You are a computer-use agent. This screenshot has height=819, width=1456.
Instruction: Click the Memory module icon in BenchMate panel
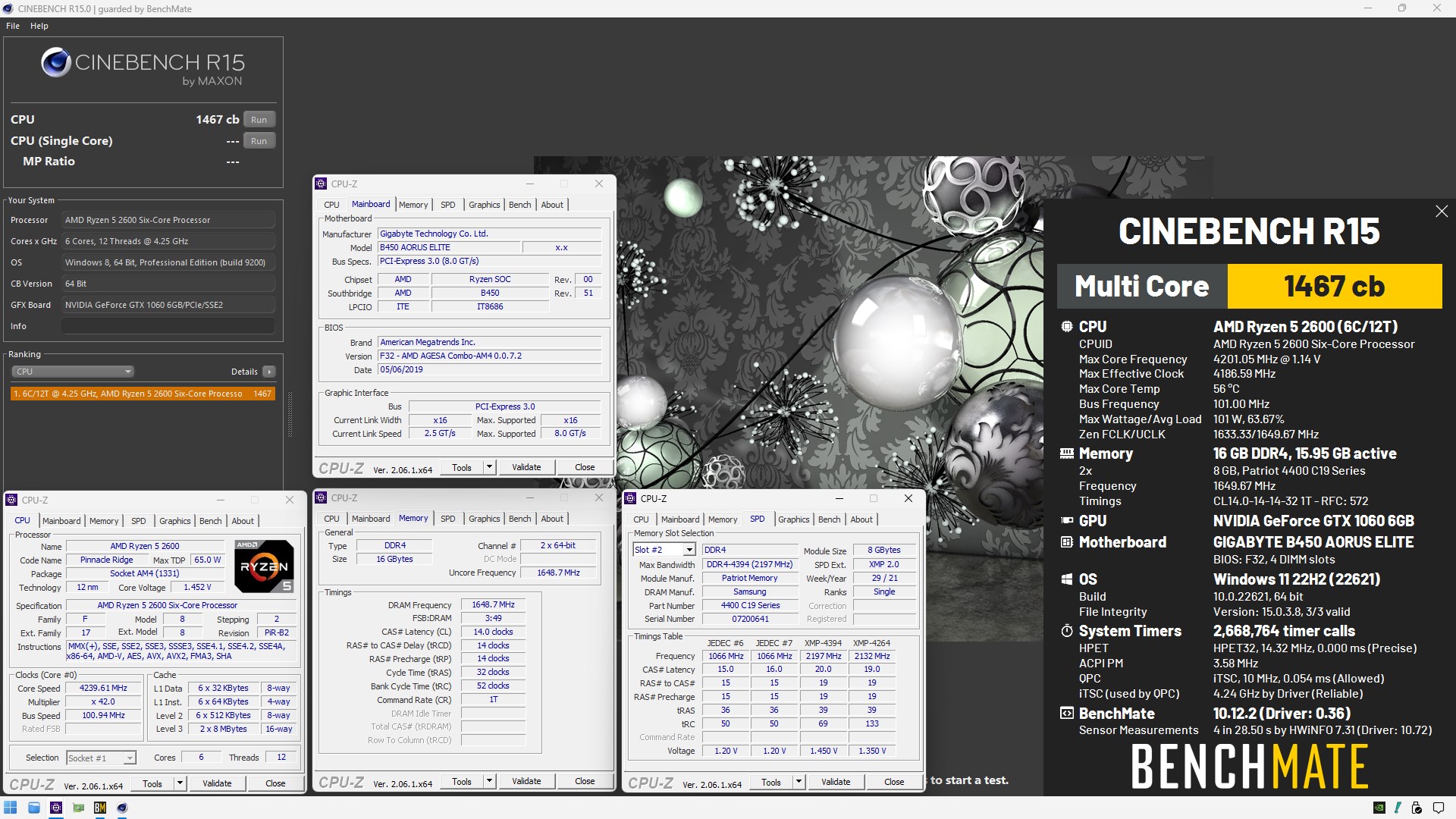(1067, 453)
